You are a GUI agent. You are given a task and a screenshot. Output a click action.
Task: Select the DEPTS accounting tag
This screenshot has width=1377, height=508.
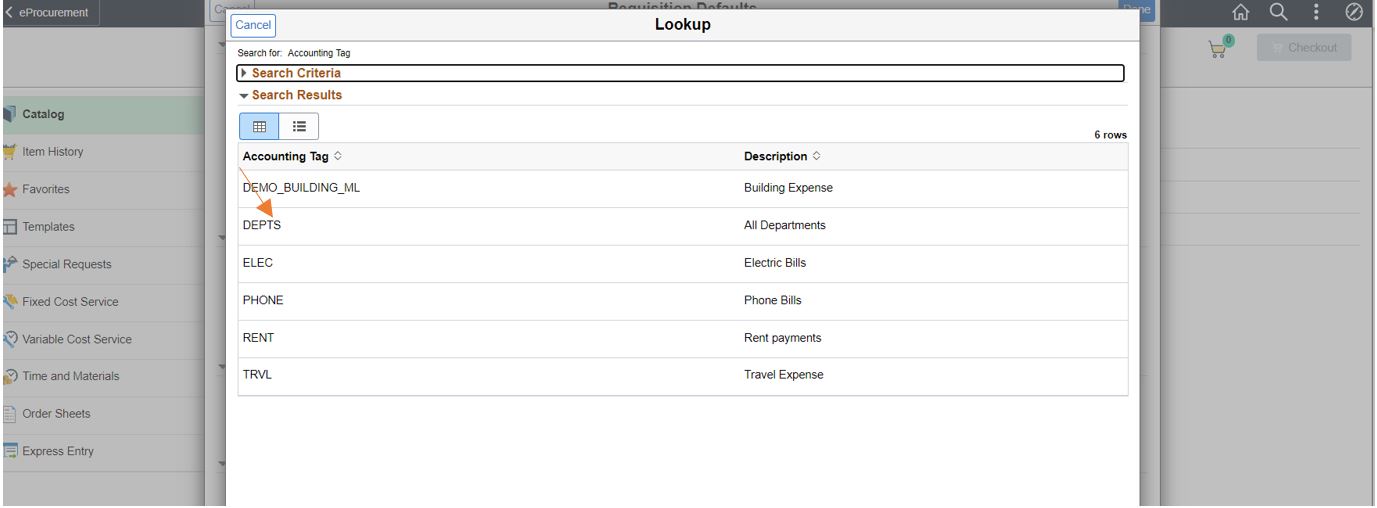[x=262, y=226]
